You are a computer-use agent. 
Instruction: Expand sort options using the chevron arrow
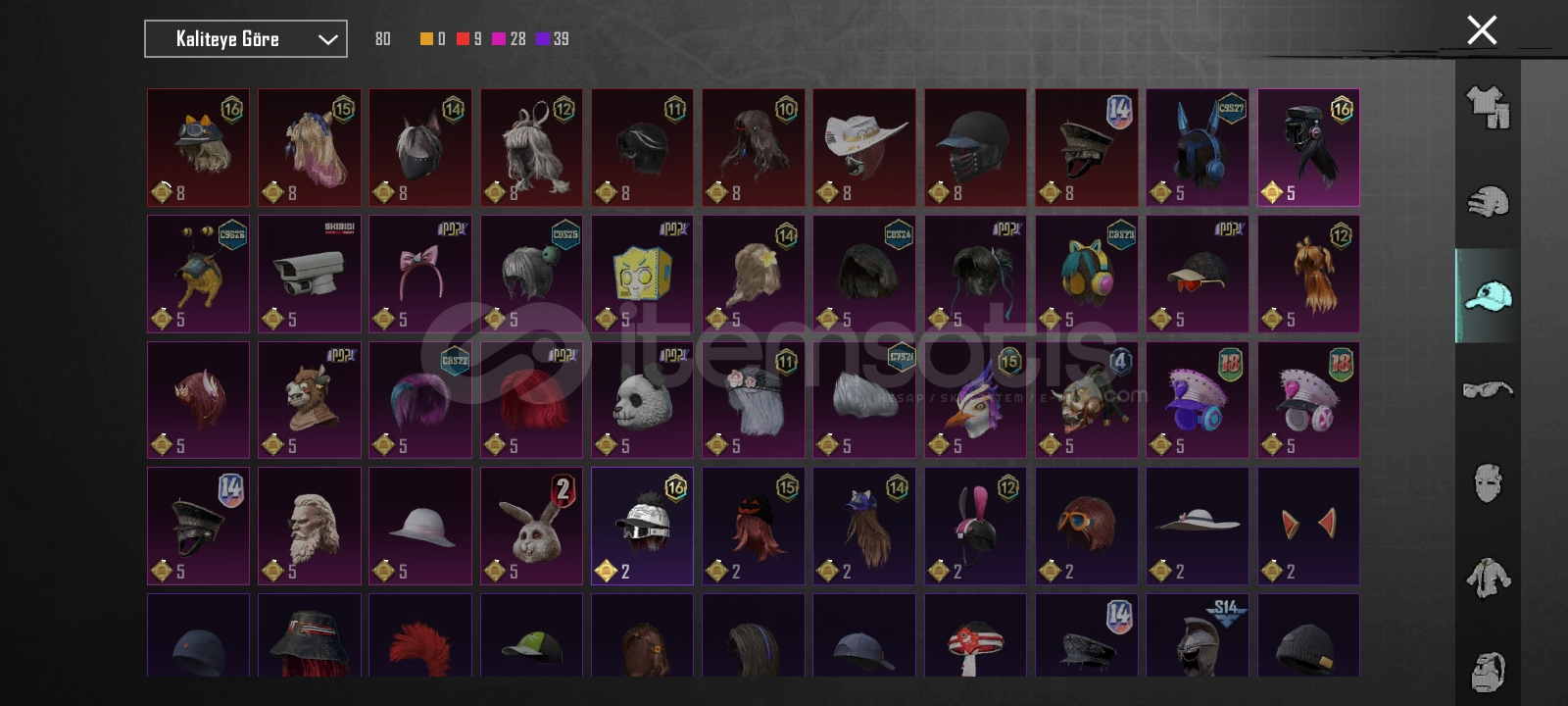point(328,39)
